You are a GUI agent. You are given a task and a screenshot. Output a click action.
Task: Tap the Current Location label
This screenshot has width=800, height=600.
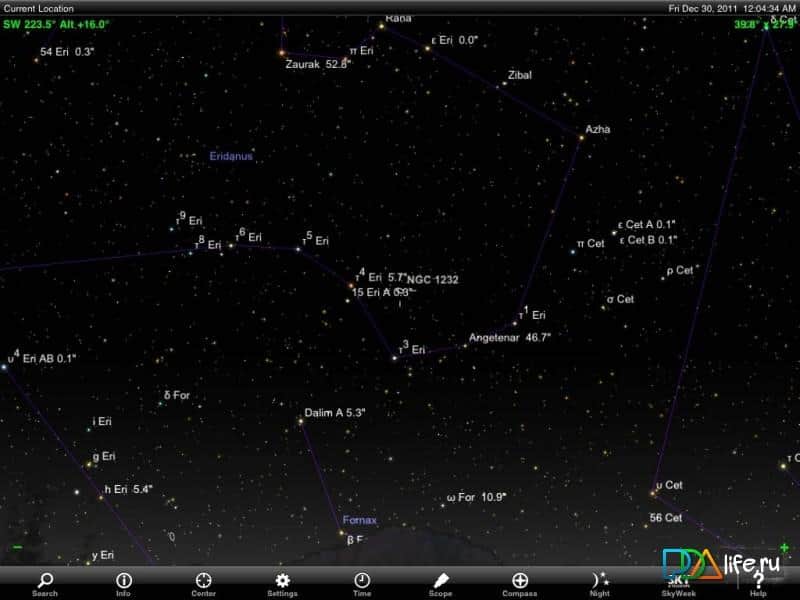38,8
